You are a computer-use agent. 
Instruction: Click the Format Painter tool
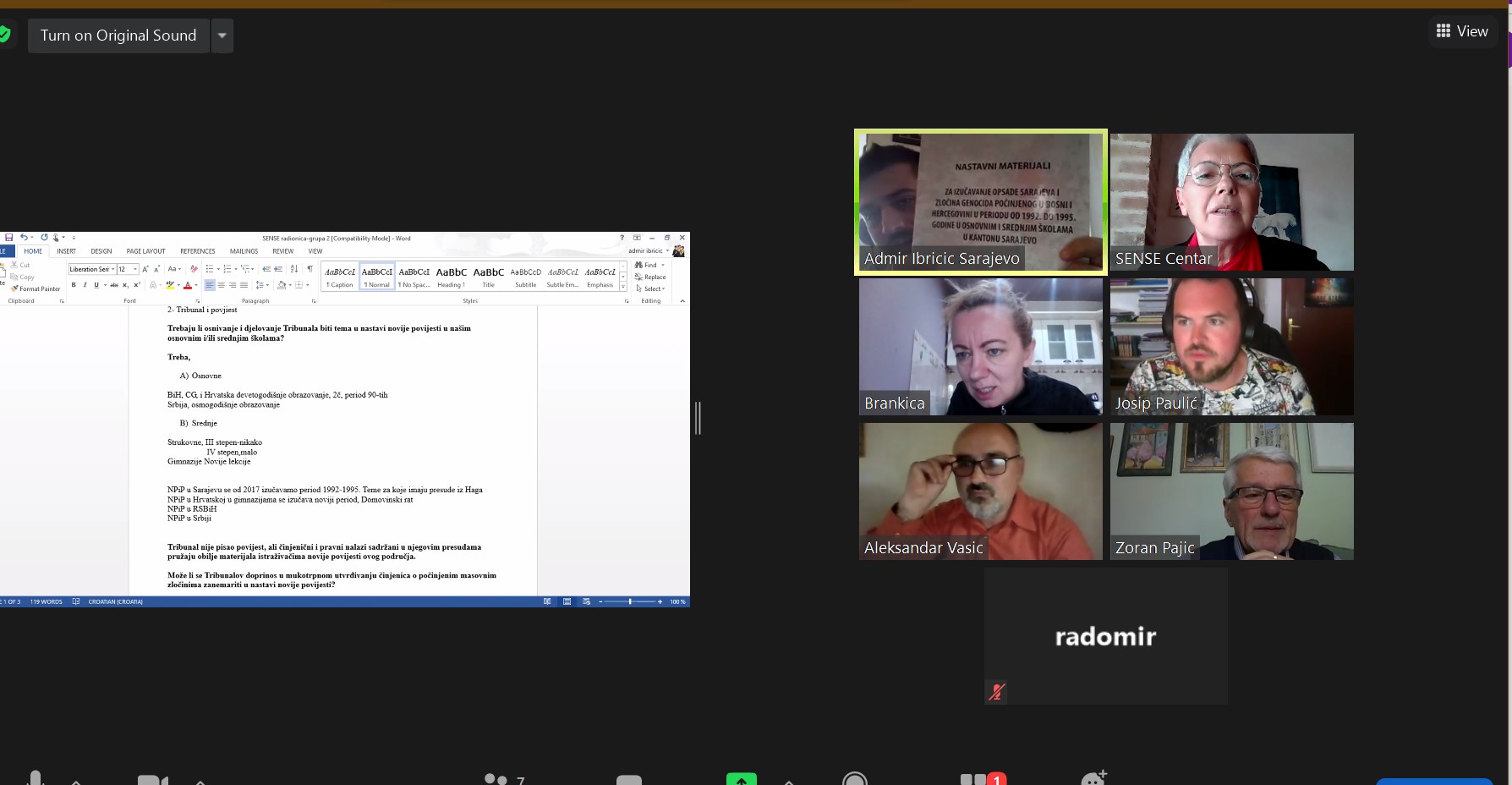click(x=36, y=288)
